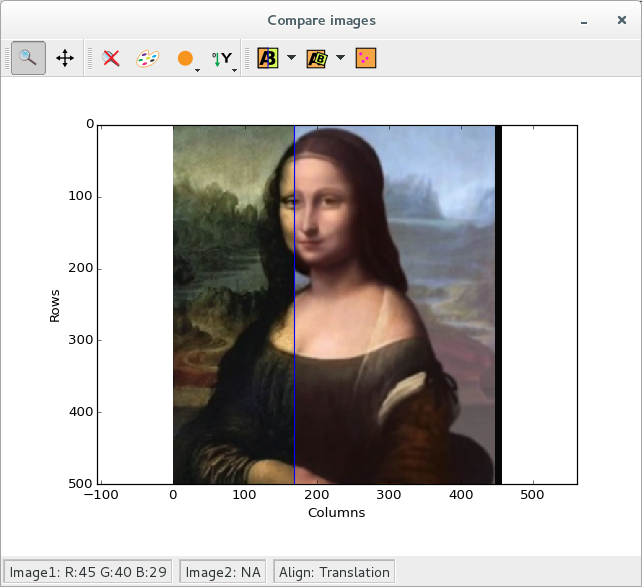The image size is (642, 587).
Task: Click the Image2: NA status label
Action: click(x=223, y=572)
